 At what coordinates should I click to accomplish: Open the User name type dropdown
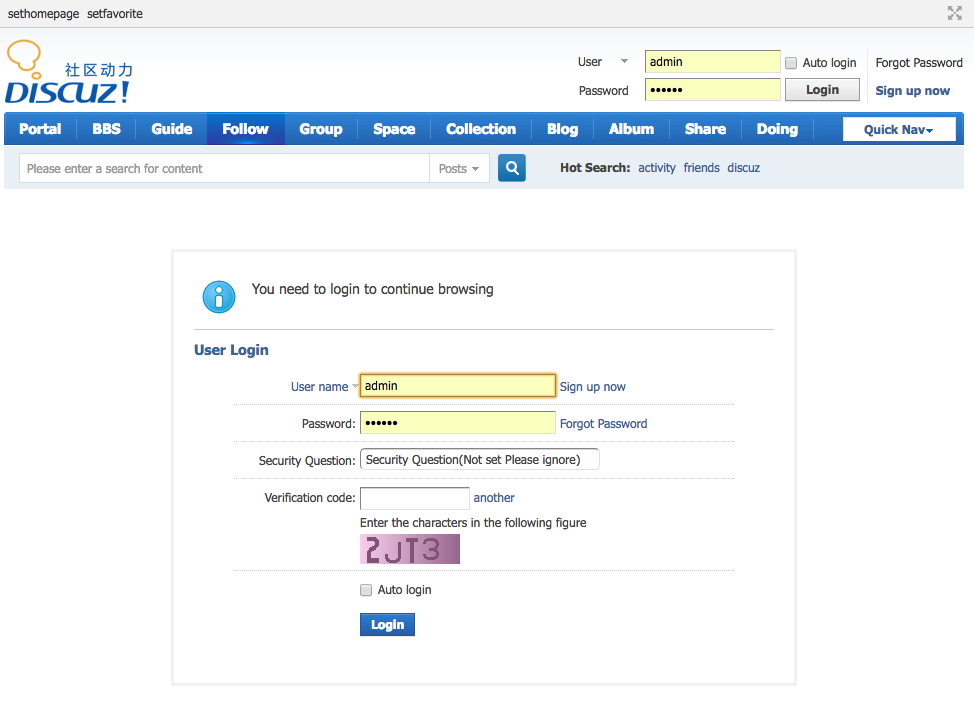[355, 386]
